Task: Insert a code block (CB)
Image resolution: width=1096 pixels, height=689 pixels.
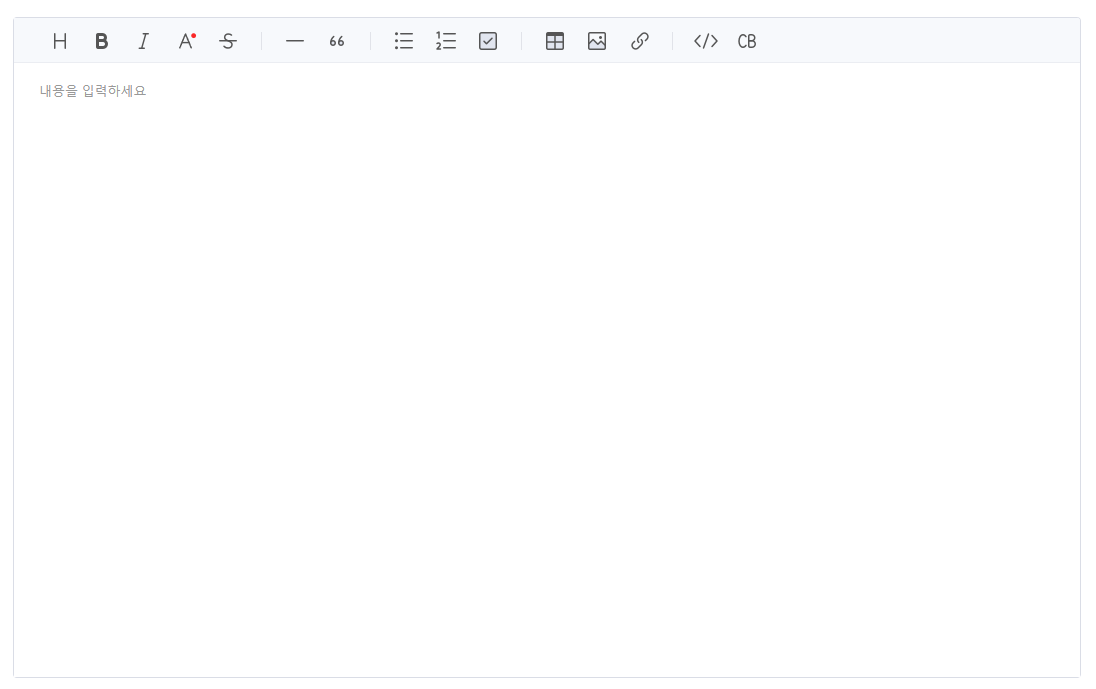Action: (x=747, y=41)
